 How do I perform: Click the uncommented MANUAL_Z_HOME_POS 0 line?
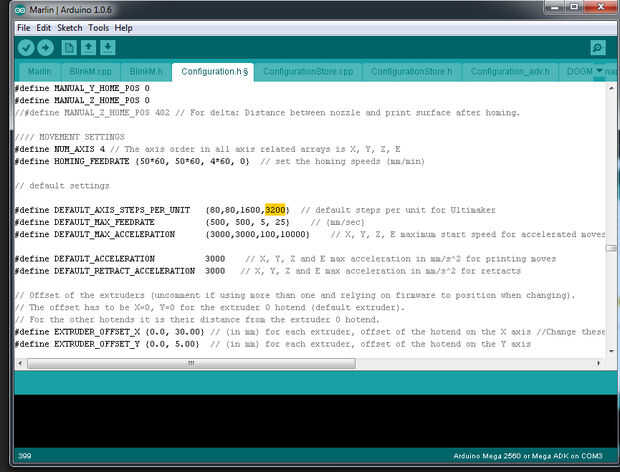click(82, 100)
